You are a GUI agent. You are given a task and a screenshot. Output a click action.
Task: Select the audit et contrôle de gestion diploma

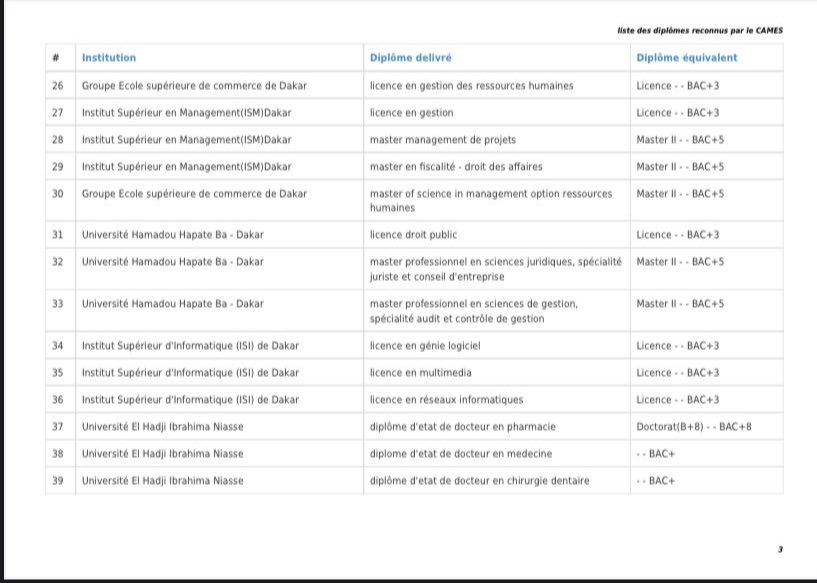click(x=473, y=311)
